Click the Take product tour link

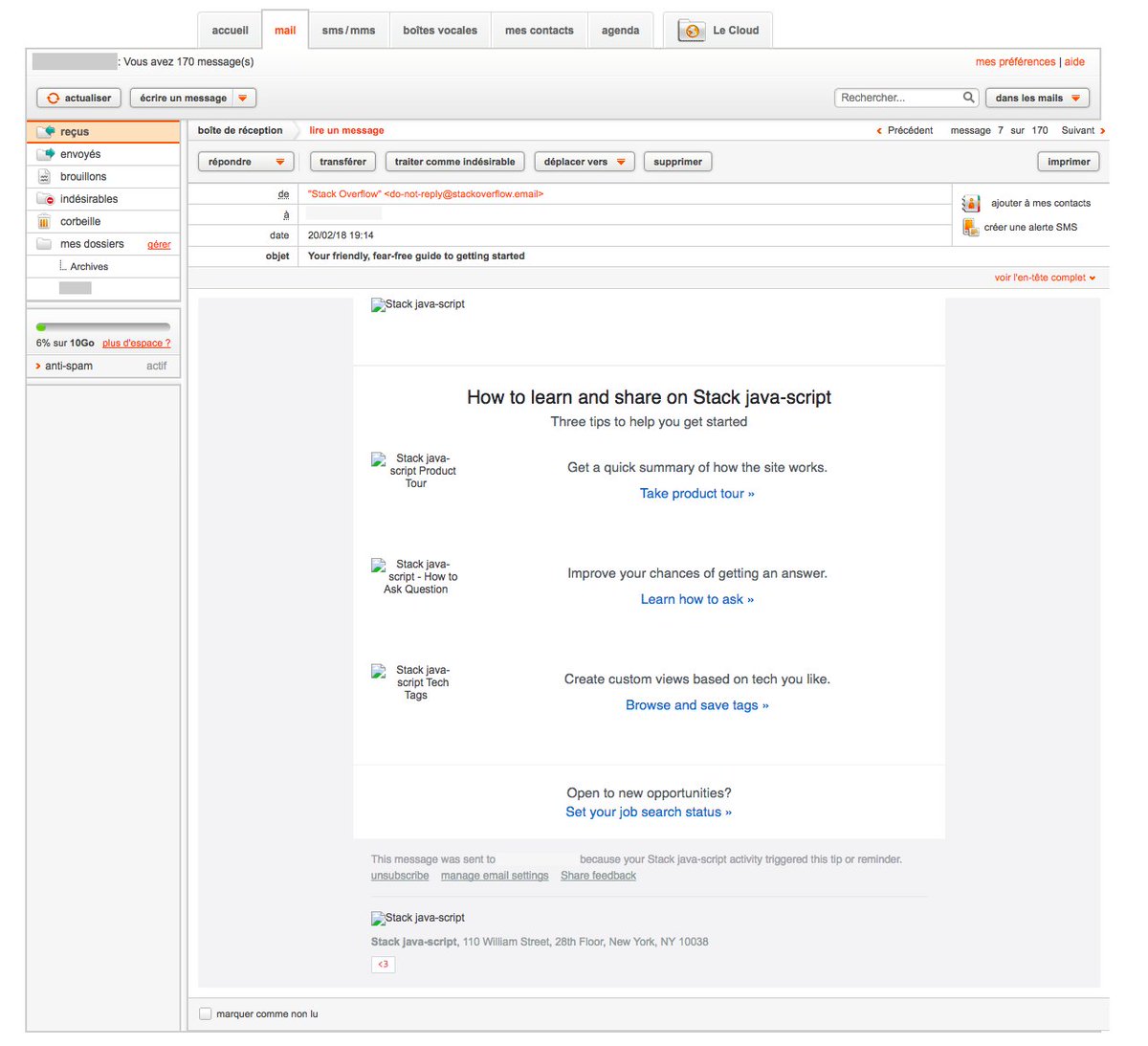click(696, 494)
